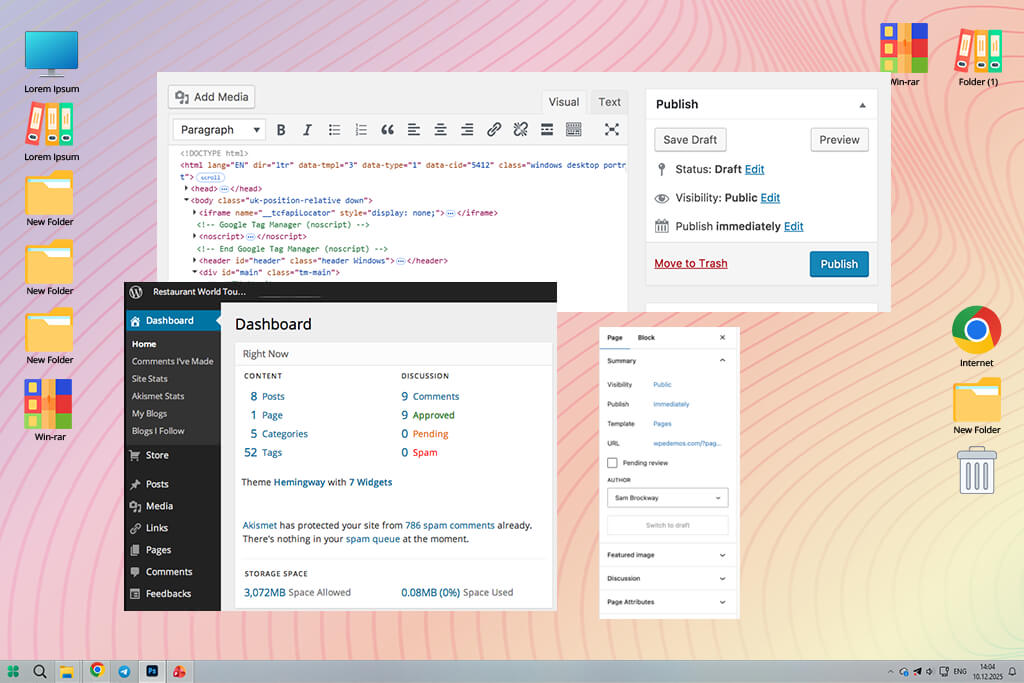
Task: Tick the Pending review checkbox
Action: 612,462
